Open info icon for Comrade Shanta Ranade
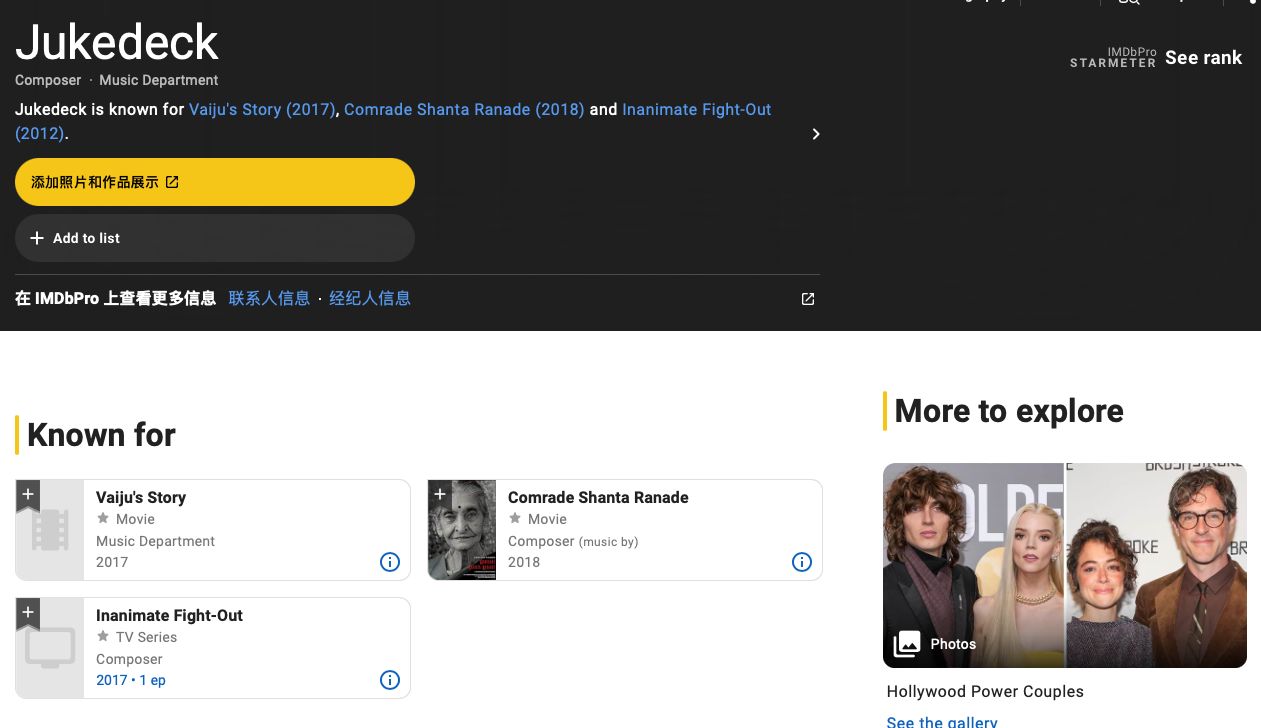 [802, 562]
